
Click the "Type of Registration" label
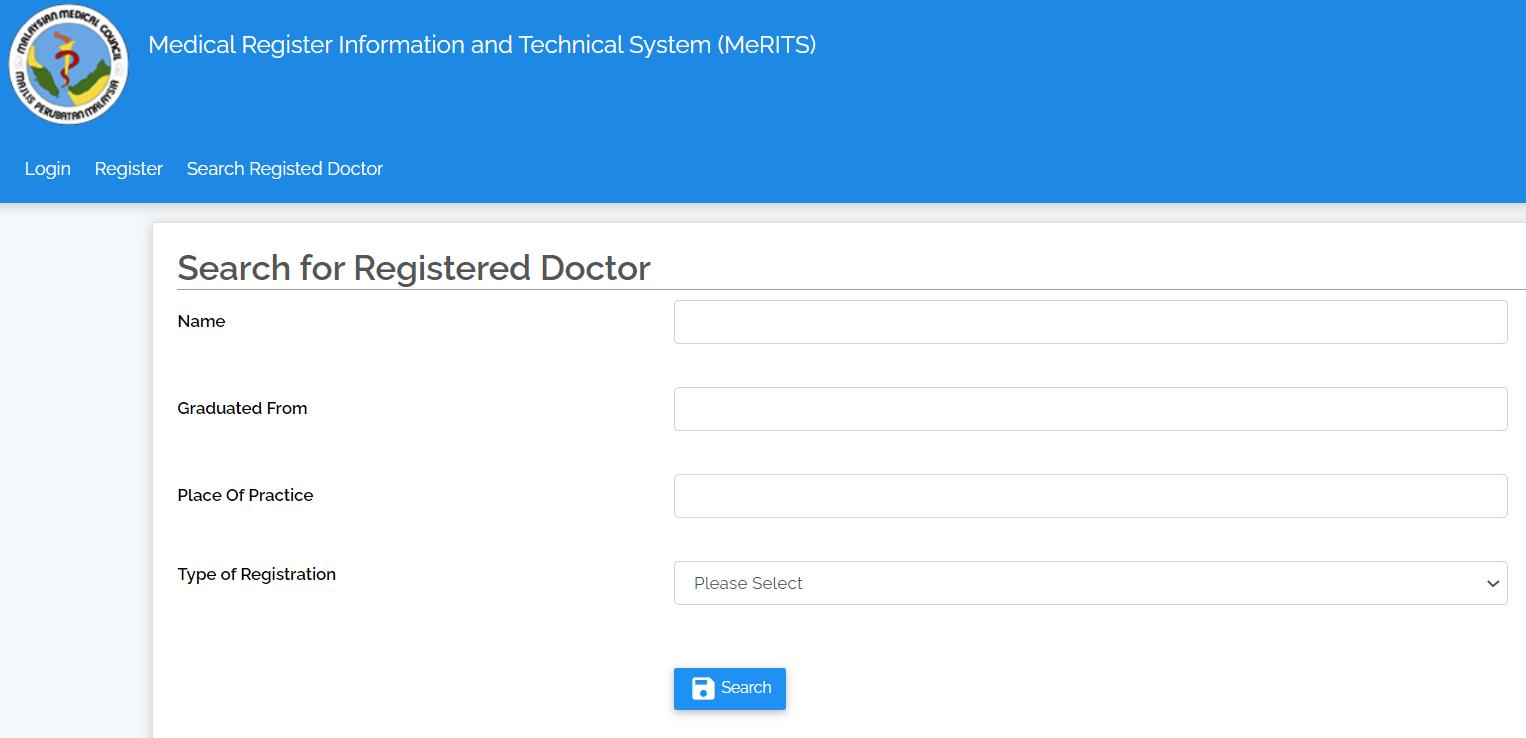256,574
